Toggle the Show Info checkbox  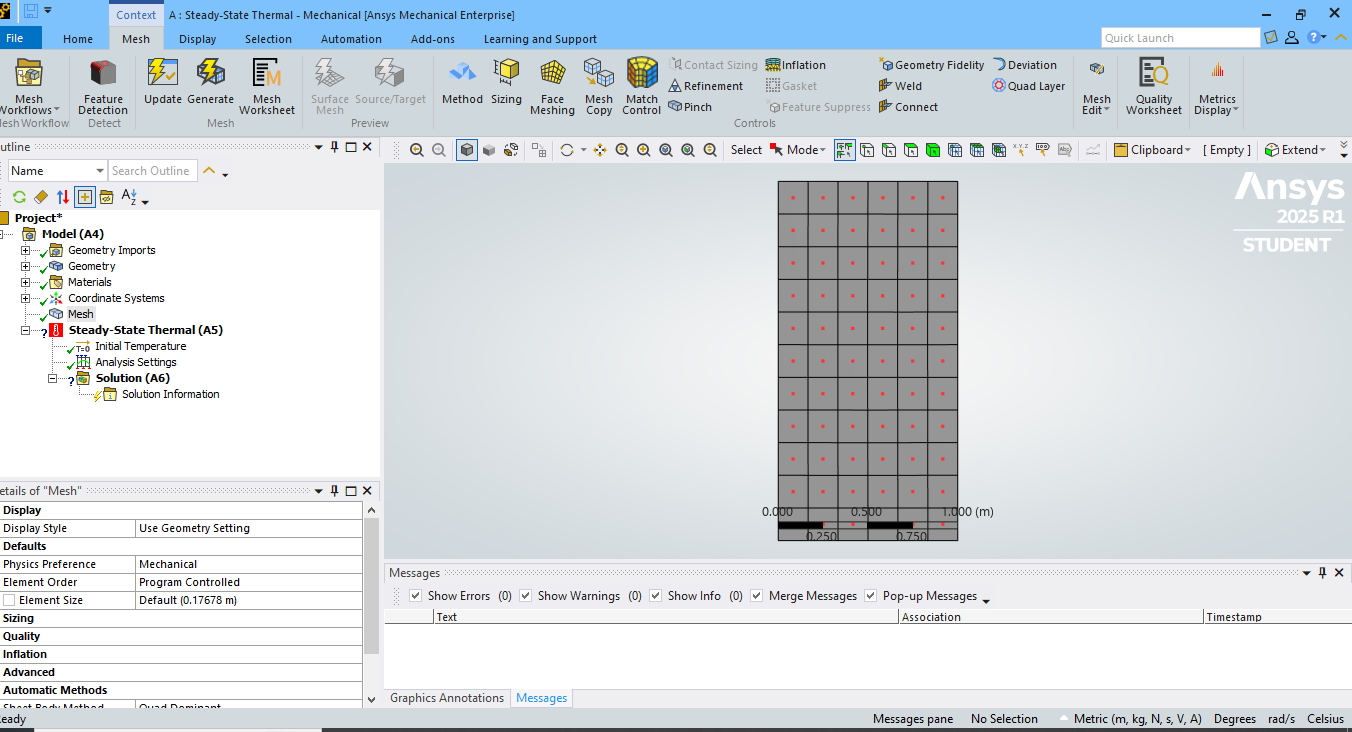tap(656, 596)
